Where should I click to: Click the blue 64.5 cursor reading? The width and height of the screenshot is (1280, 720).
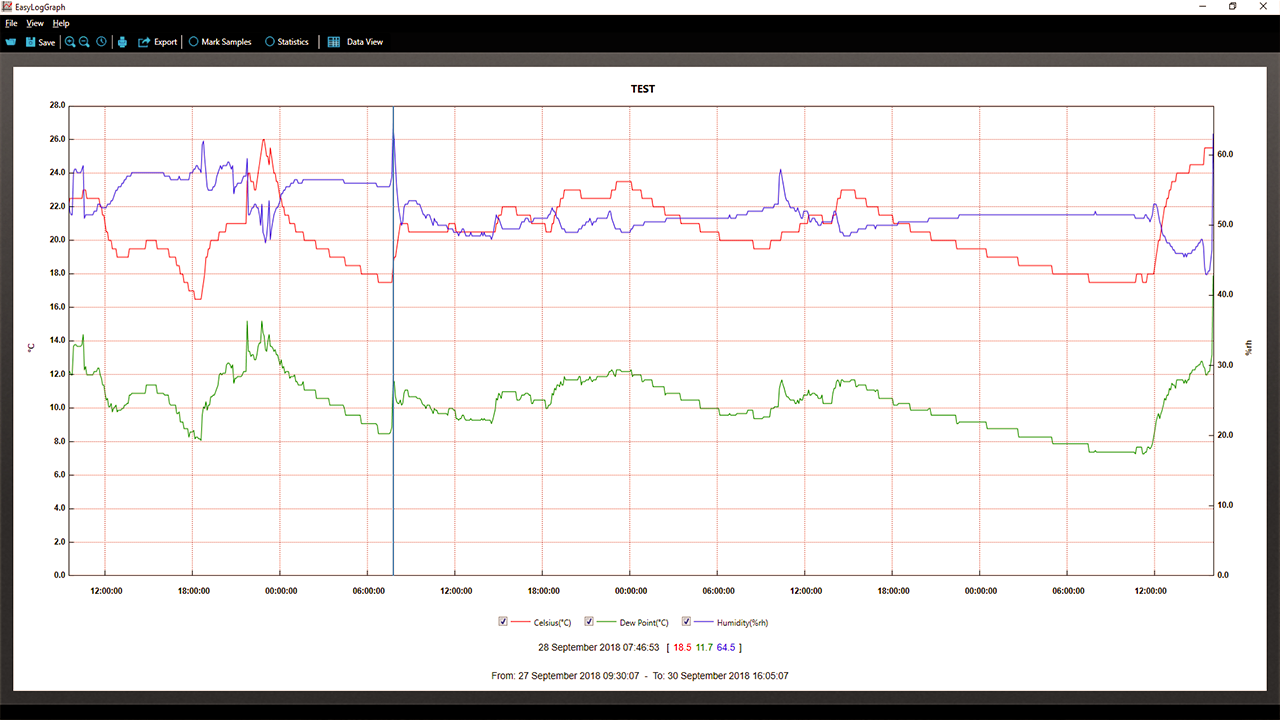(x=726, y=647)
